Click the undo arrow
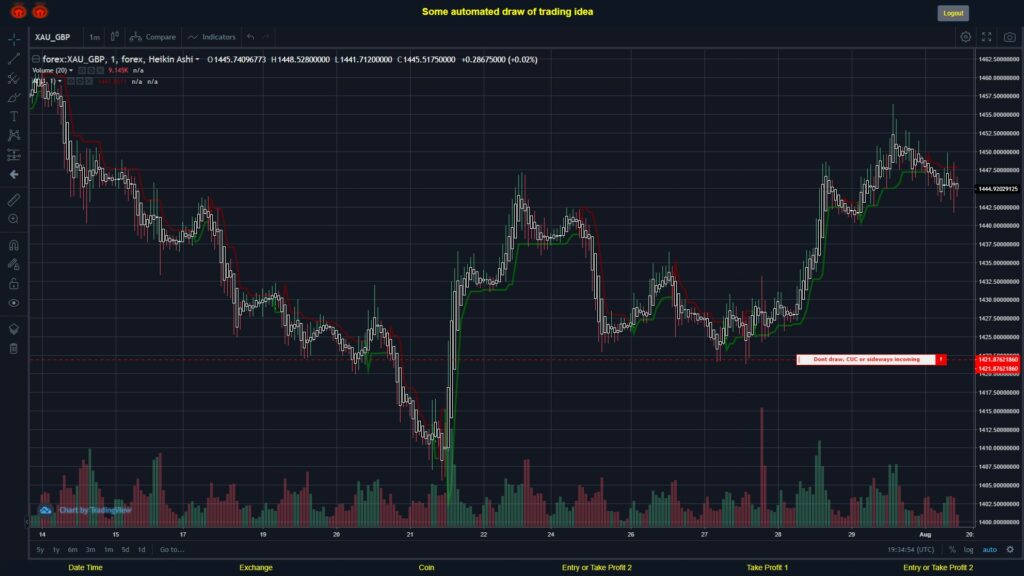Screen dimensions: 1024x576 (250, 37)
